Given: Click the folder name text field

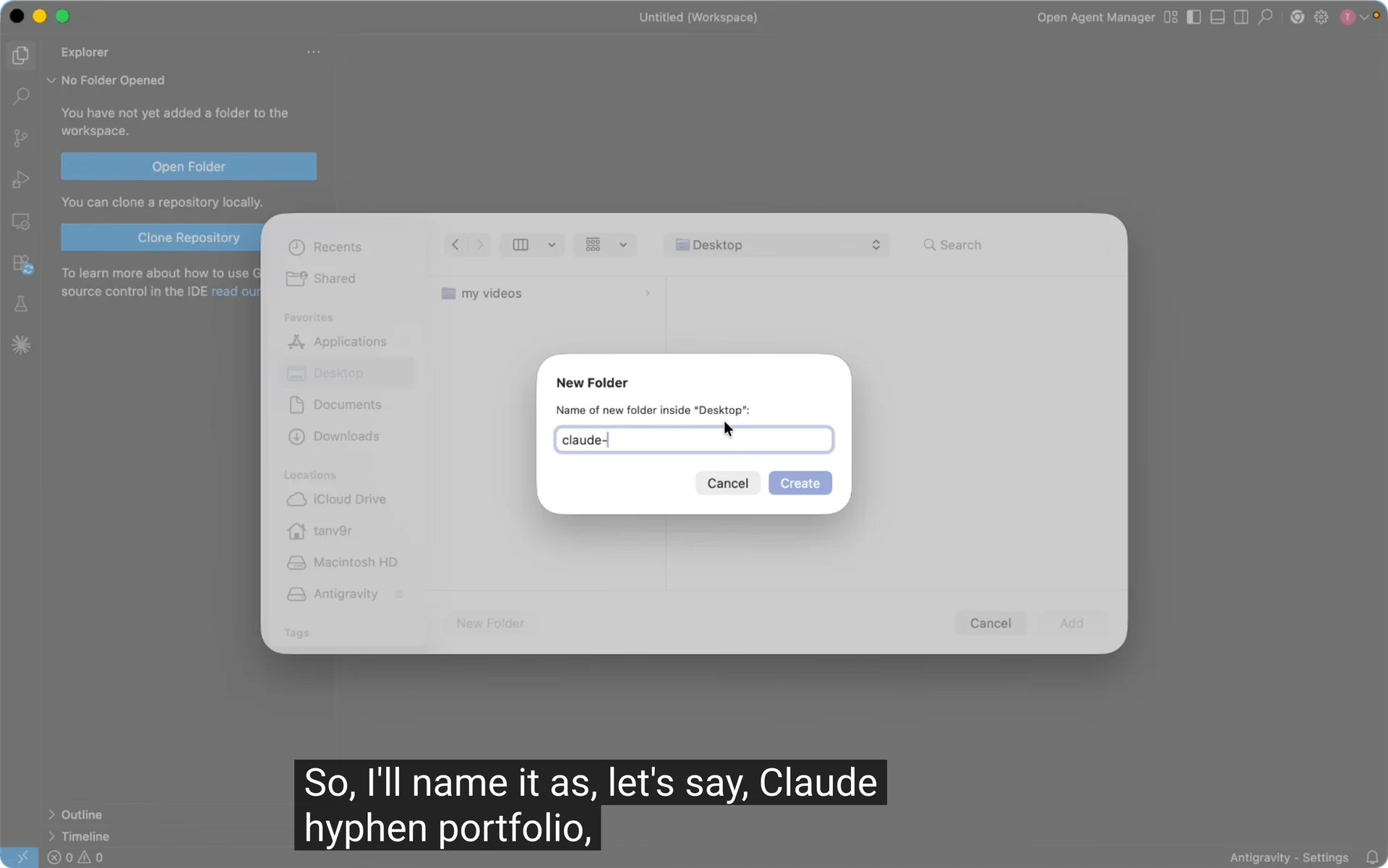Looking at the screenshot, I should [x=694, y=439].
